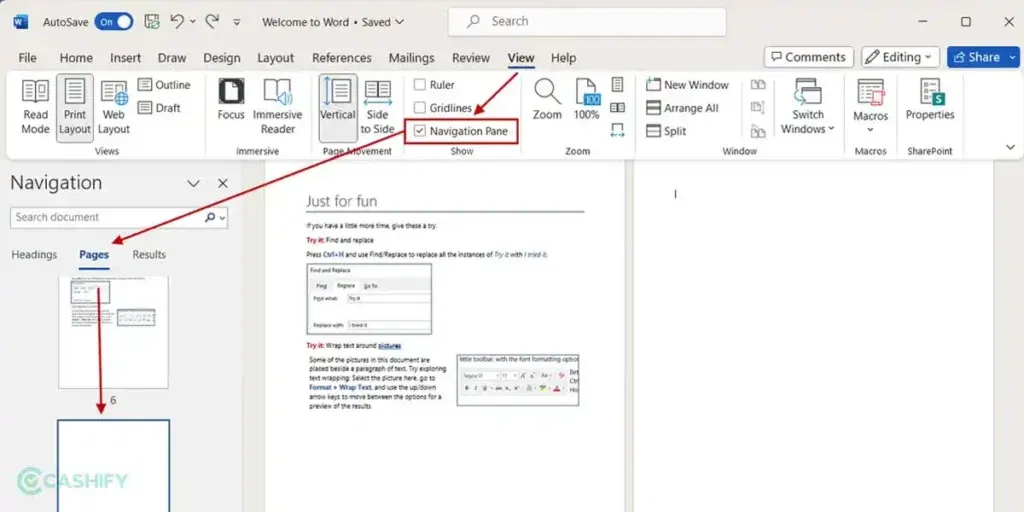Viewport: 1024px width, 512px height.
Task: Redo the last action
Action: [x=212, y=22]
